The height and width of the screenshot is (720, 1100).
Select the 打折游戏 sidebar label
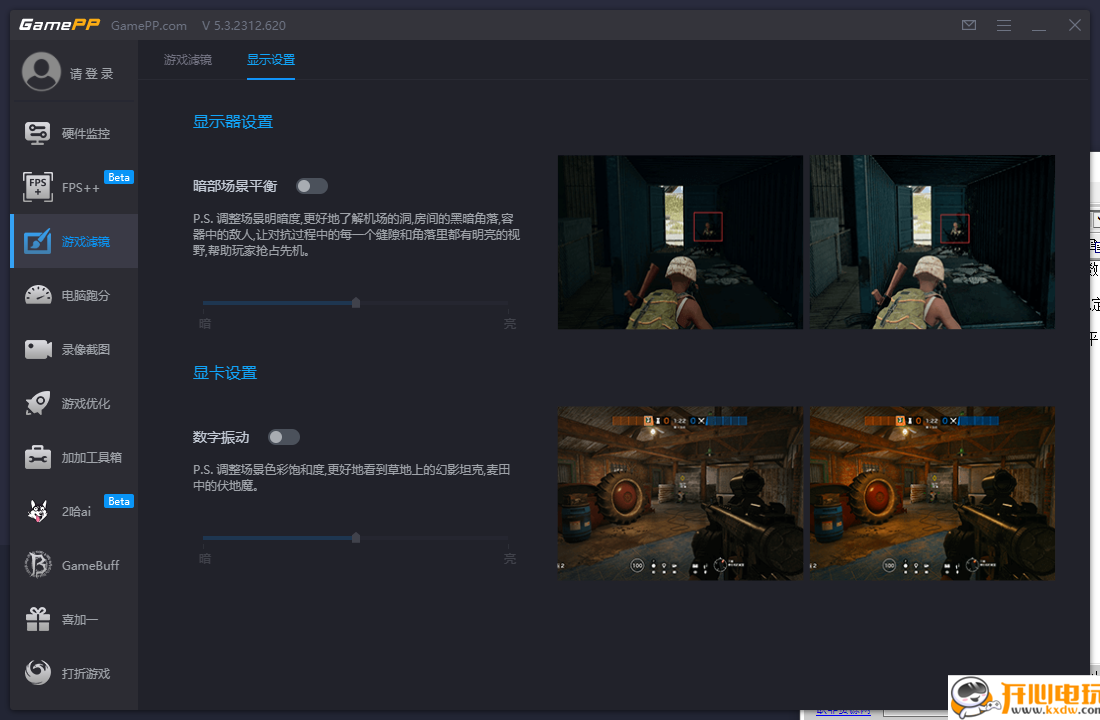click(x=86, y=674)
